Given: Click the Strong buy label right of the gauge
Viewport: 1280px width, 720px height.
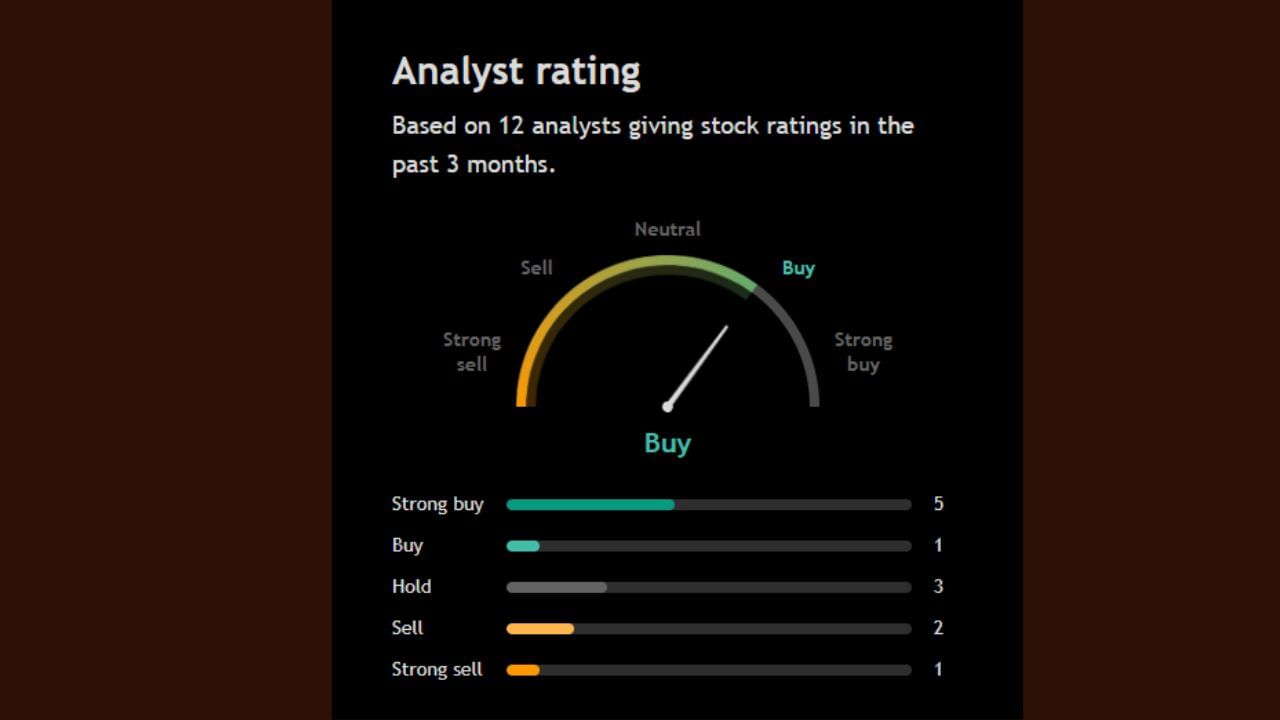Looking at the screenshot, I should [x=863, y=352].
